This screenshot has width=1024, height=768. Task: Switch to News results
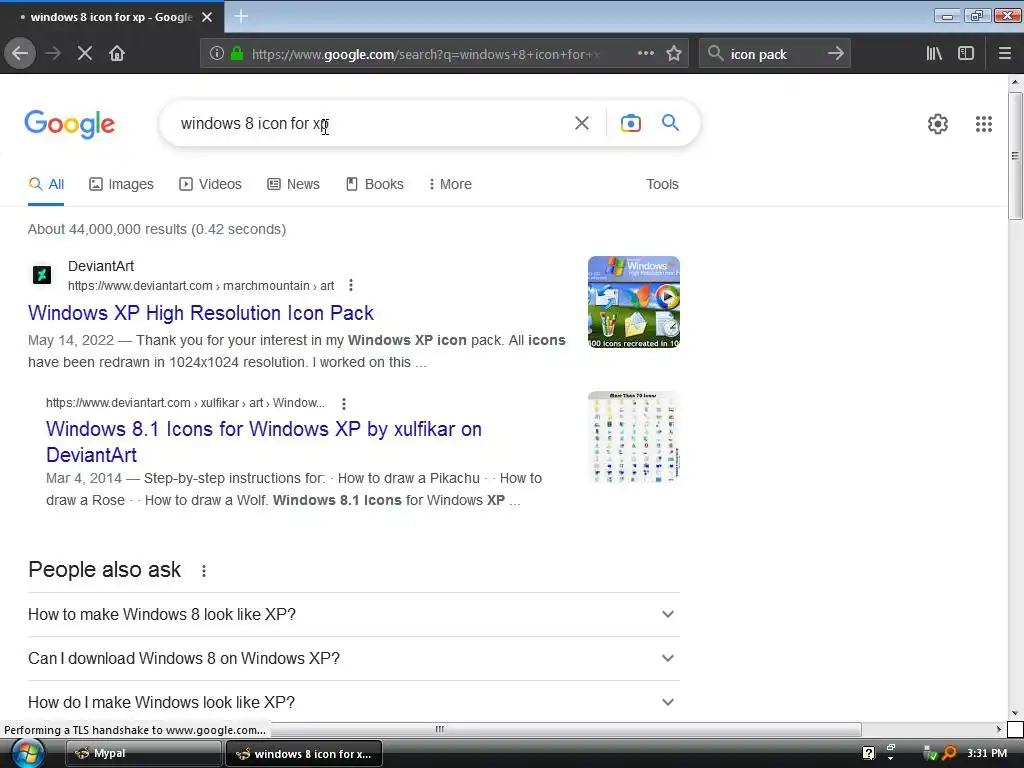[293, 184]
